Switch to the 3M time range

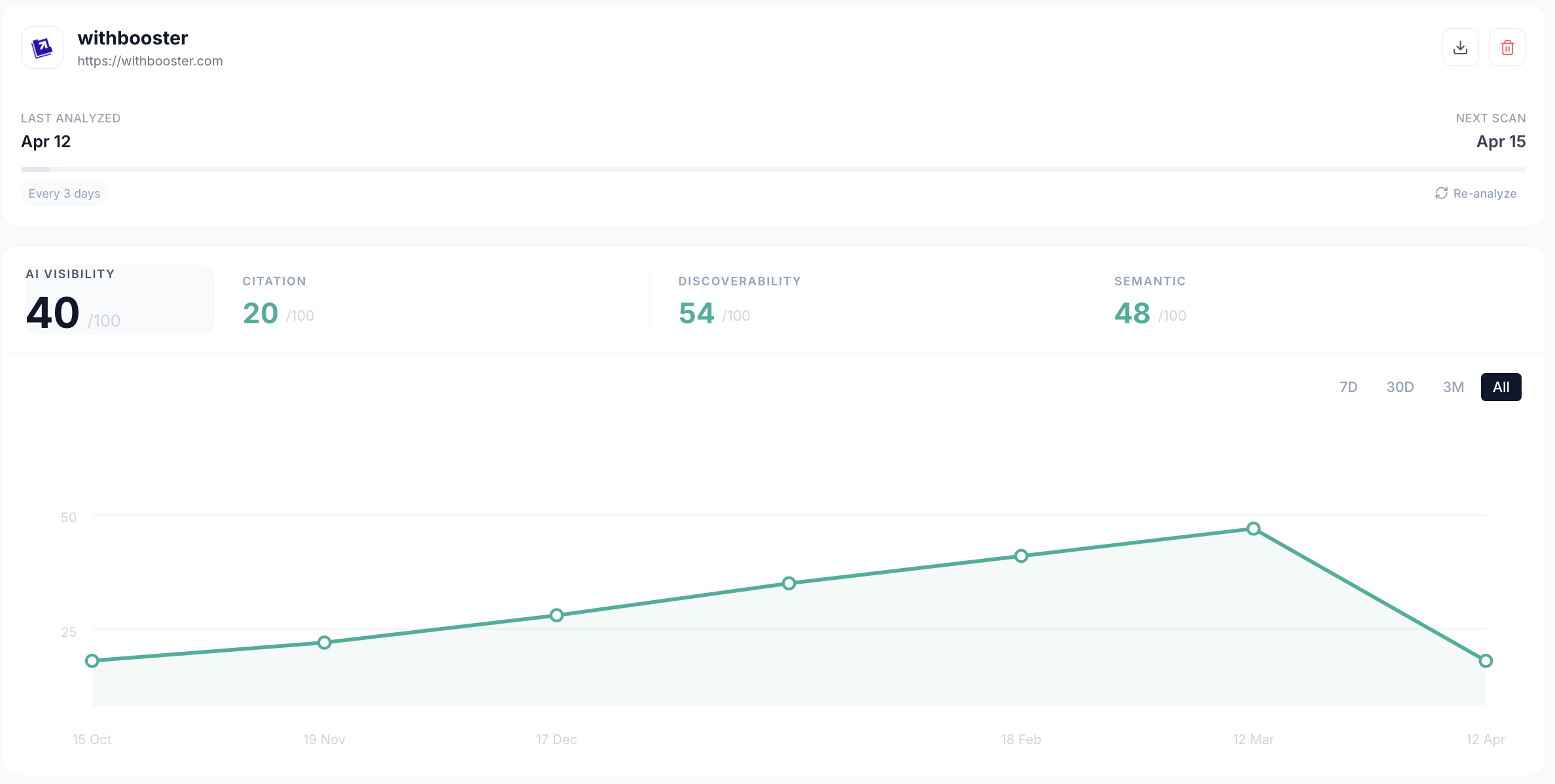tap(1454, 387)
